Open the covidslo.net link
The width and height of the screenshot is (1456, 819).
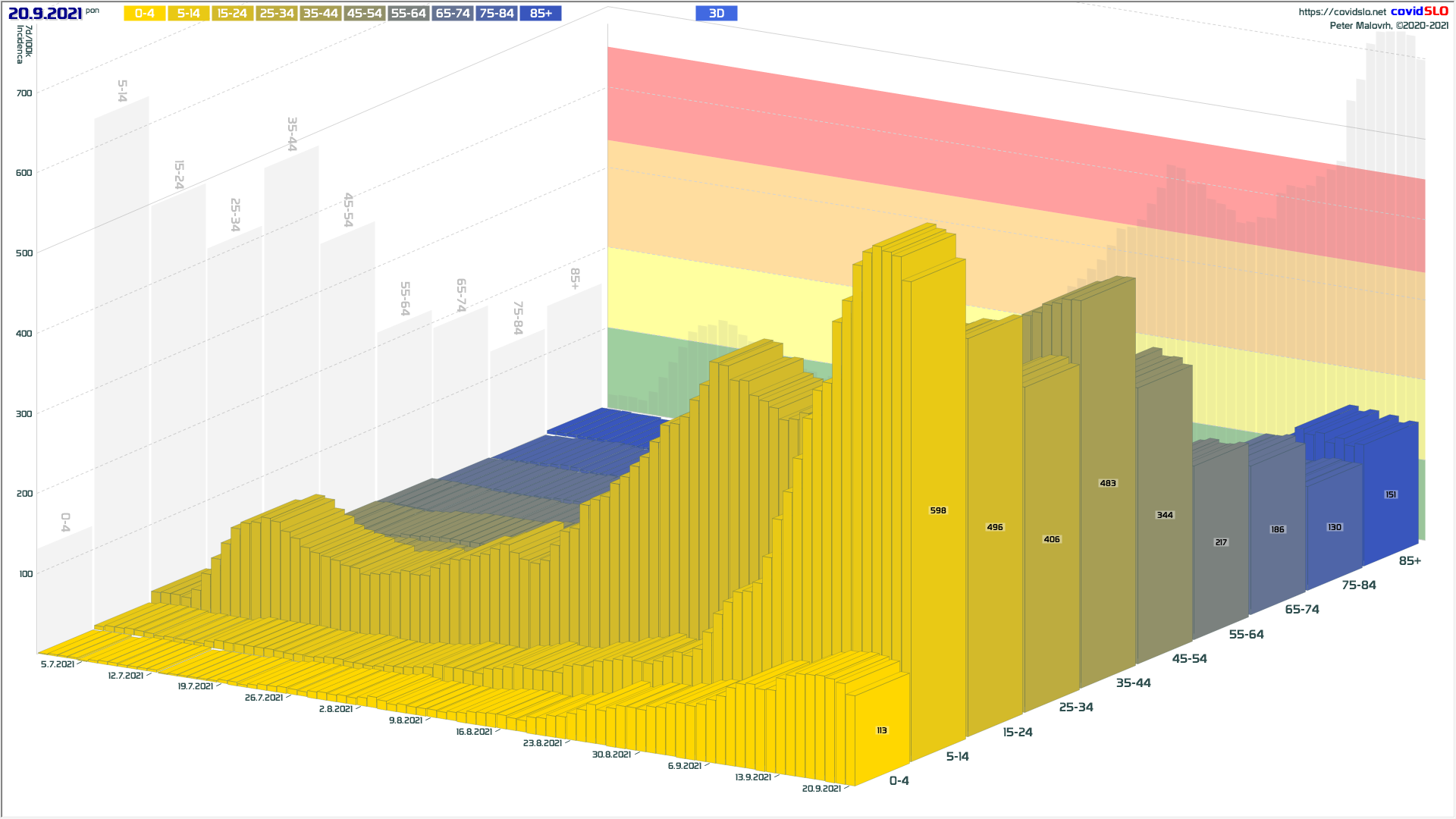[x=1341, y=12]
